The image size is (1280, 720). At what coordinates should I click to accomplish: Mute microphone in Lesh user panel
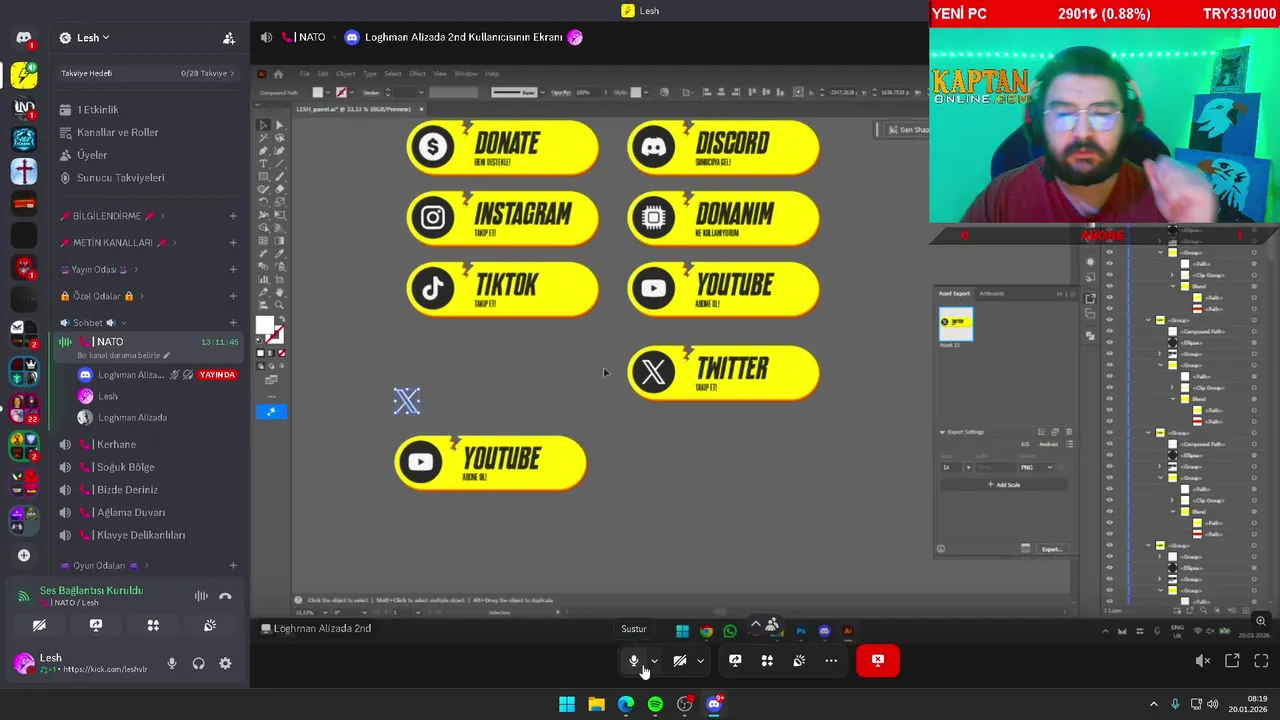tap(172, 663)
